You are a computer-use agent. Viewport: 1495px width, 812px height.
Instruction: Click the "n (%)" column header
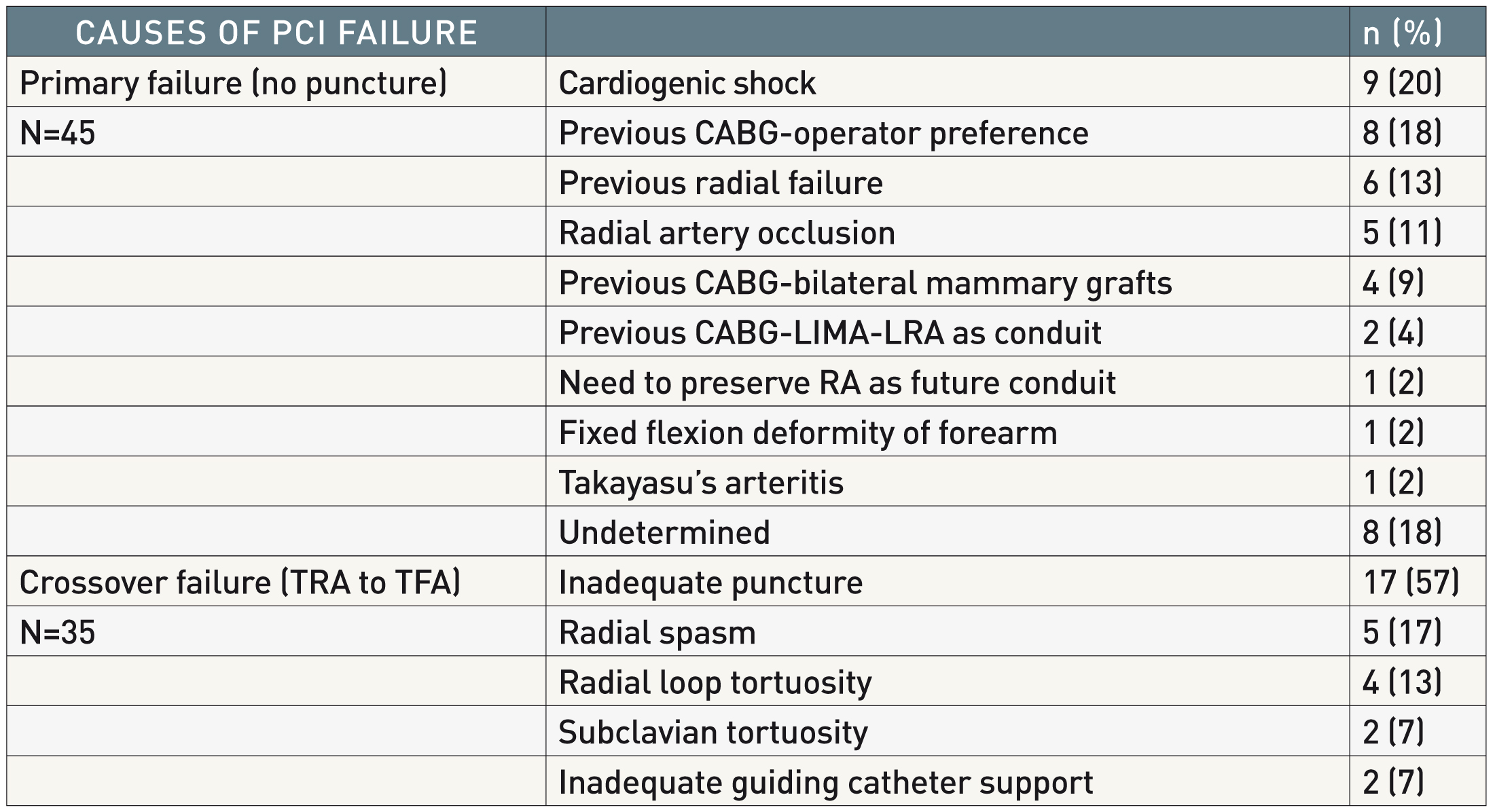(1402, 33)
